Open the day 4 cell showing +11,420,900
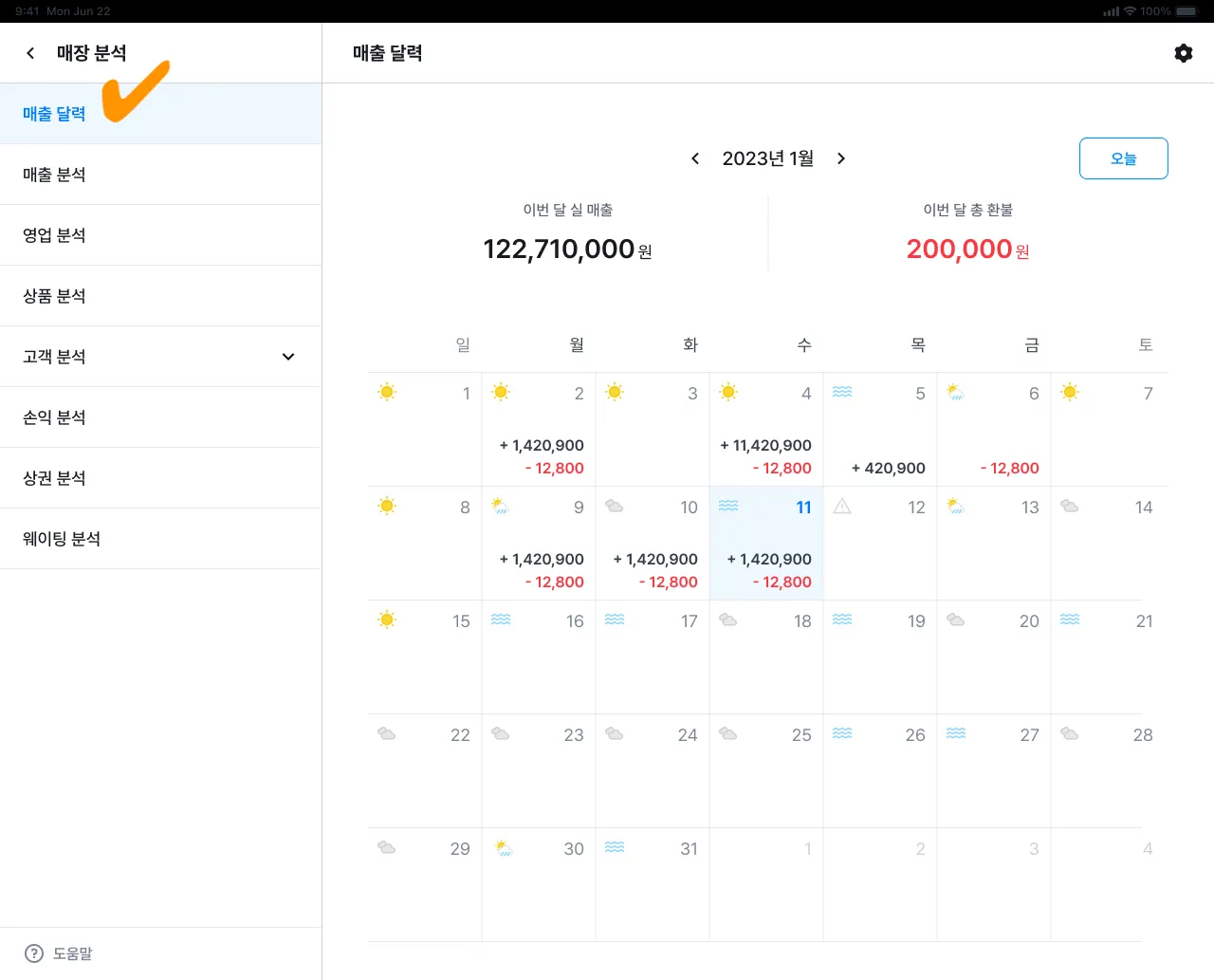This screenshot has width=1214, height=980. tap(766, 430)
